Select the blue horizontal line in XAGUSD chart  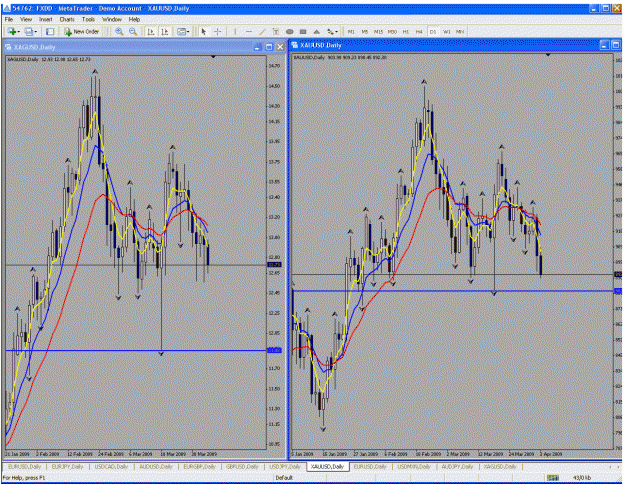pos(136,350)
